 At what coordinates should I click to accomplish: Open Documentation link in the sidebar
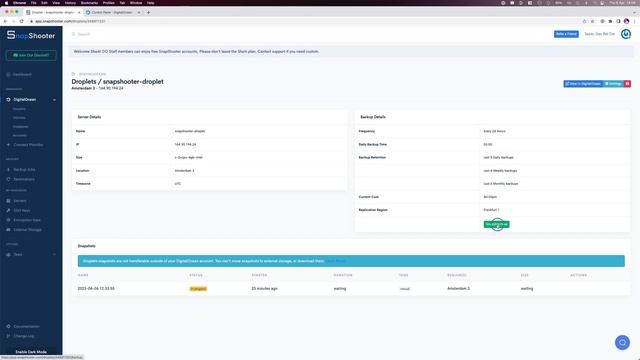[x=27, y=327]
